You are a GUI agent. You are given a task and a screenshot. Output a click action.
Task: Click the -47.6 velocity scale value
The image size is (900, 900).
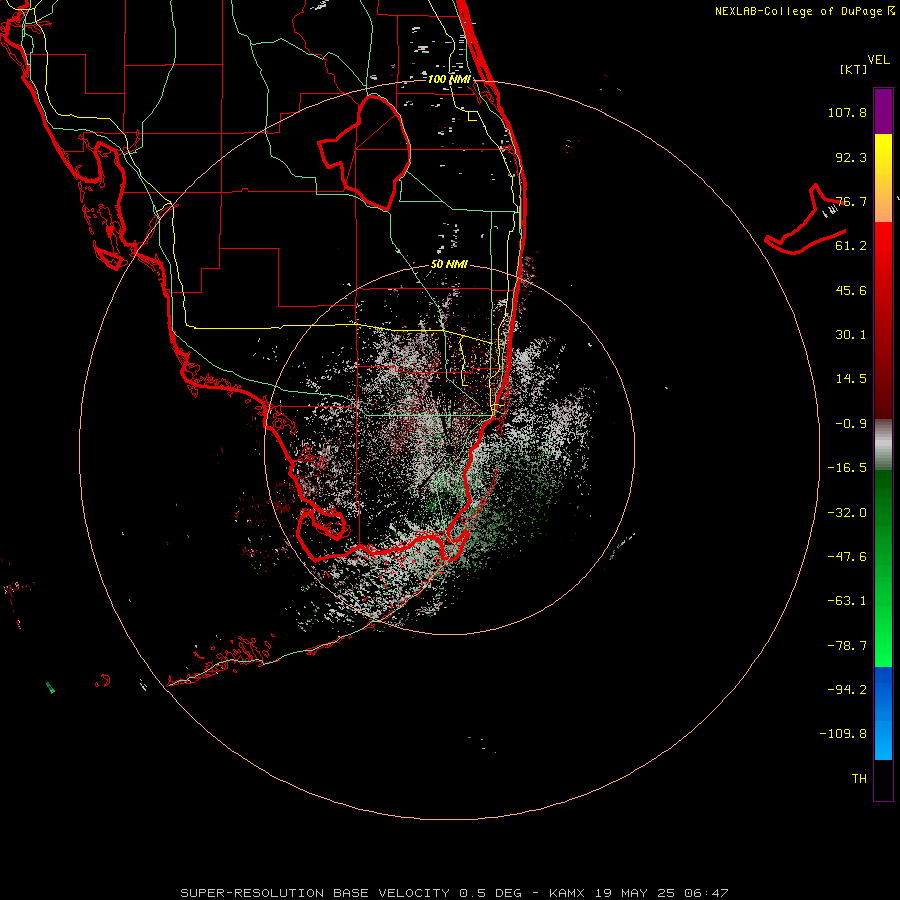847,557
